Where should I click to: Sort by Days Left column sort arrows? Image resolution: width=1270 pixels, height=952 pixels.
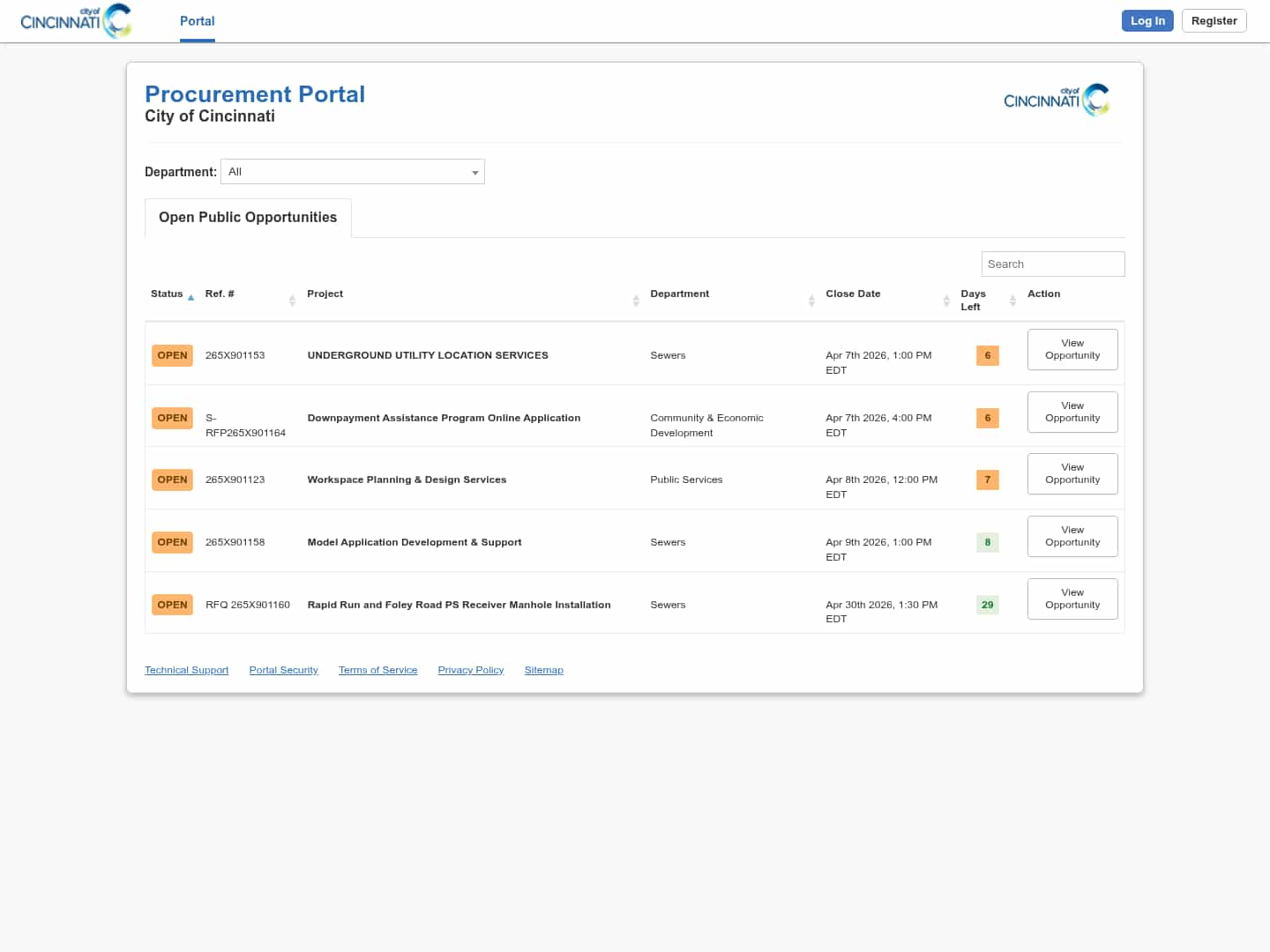coord(1012,301)
